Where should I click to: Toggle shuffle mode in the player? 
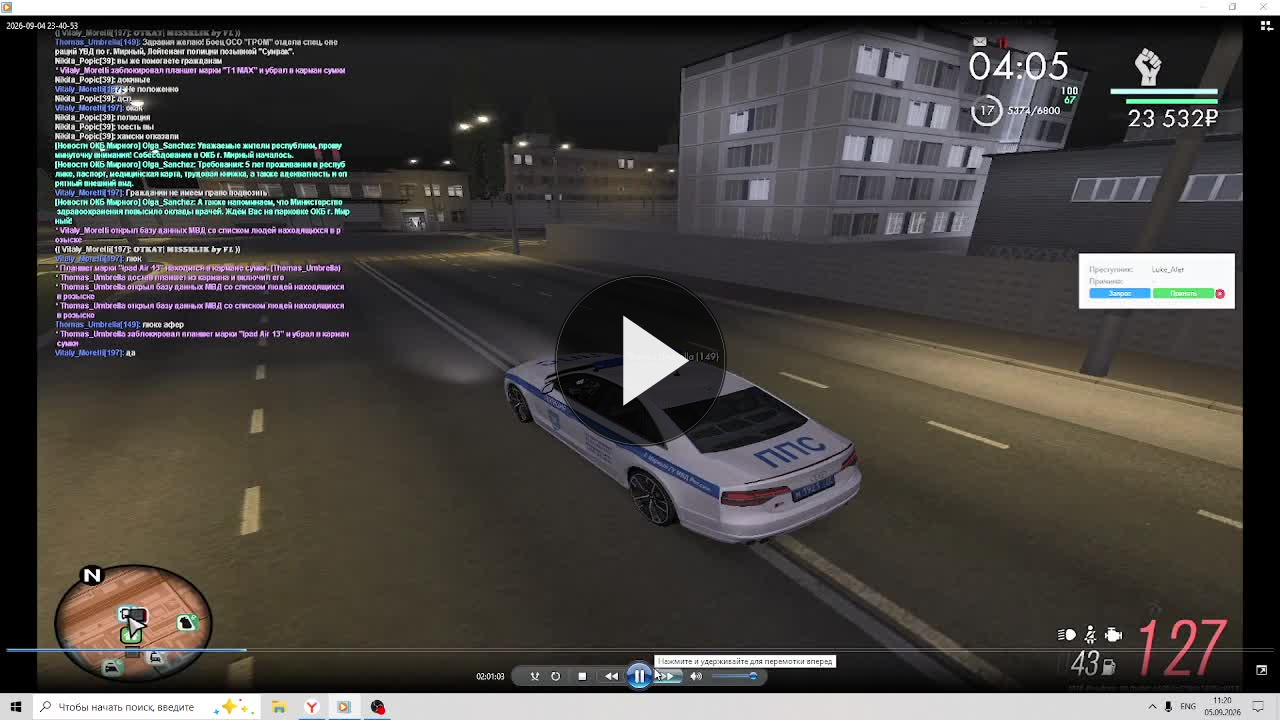pos(534,676)
